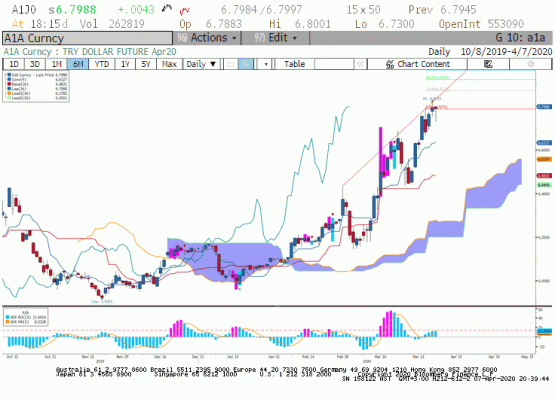Screen dimensions: 555x400
Task: Open the chart type dropdown arrow
Action: (x=266, y=64)
